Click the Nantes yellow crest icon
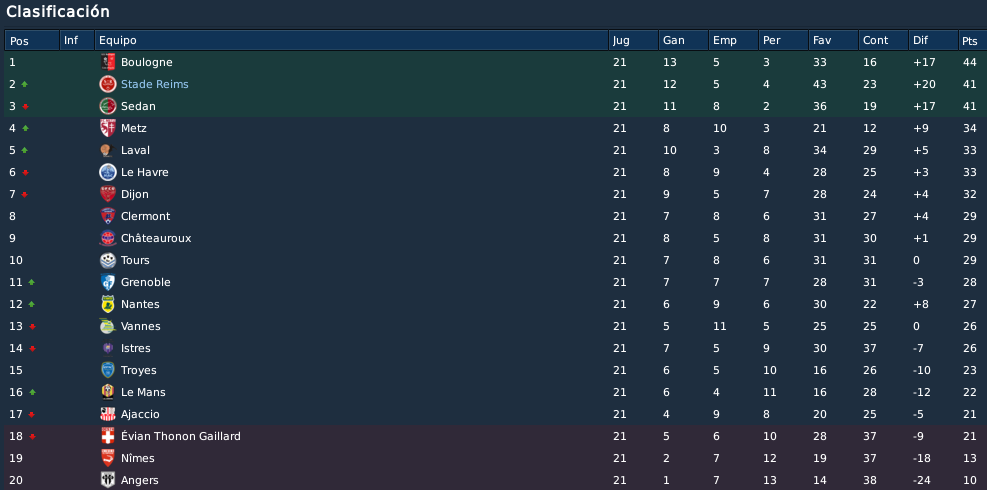This screenshot has width=987, height=490. 108,304
